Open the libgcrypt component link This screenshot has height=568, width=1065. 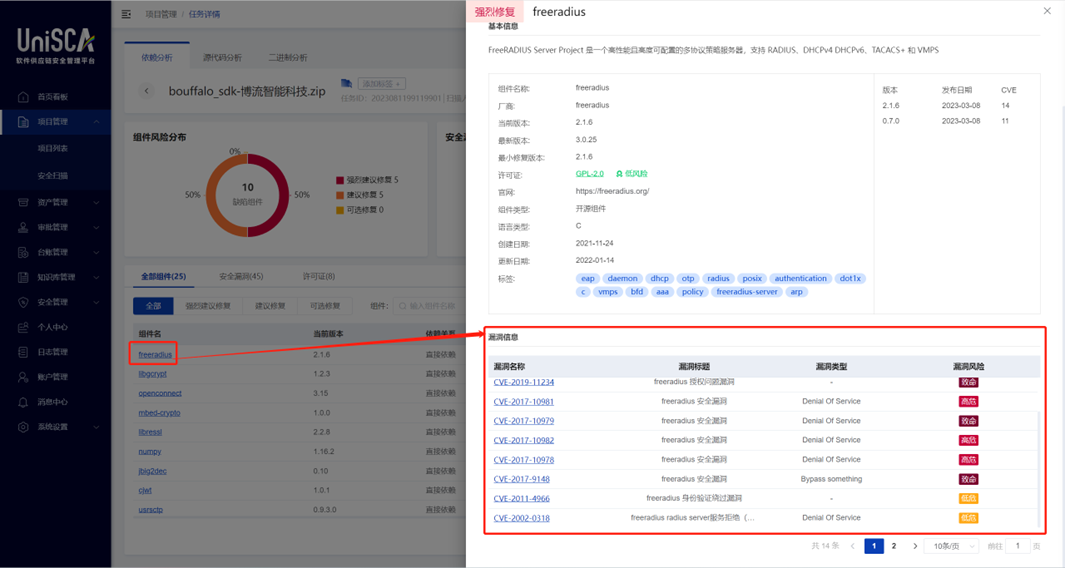click(152, 374)
